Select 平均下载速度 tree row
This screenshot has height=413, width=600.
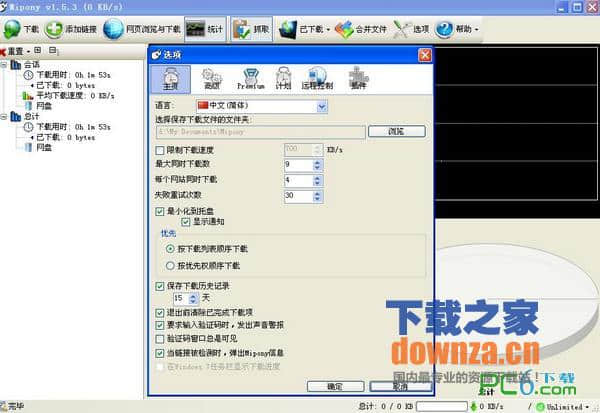pyautogui.click(x=75, y=96)
